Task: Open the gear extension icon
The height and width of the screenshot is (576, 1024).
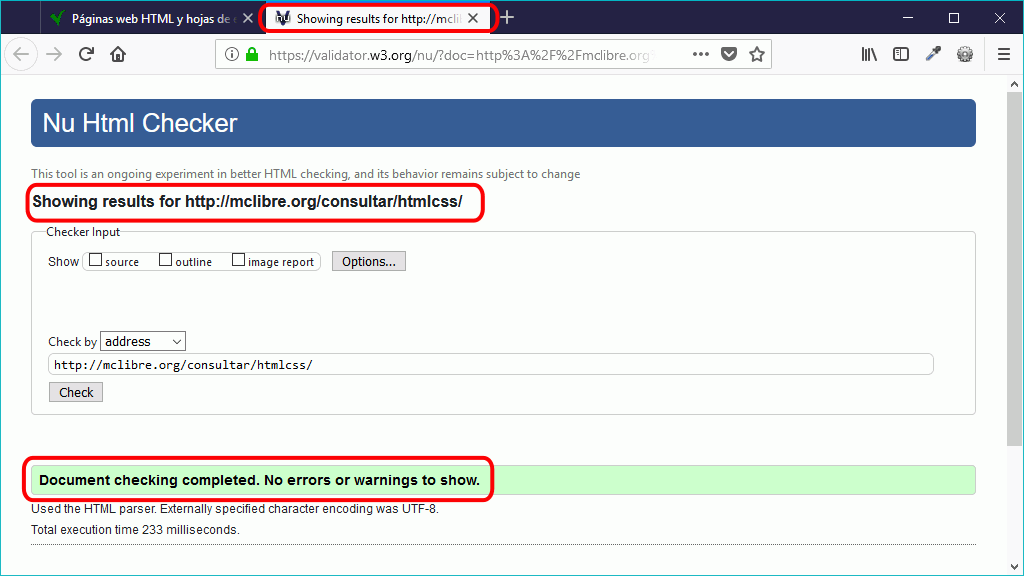Action: (965, 54)
